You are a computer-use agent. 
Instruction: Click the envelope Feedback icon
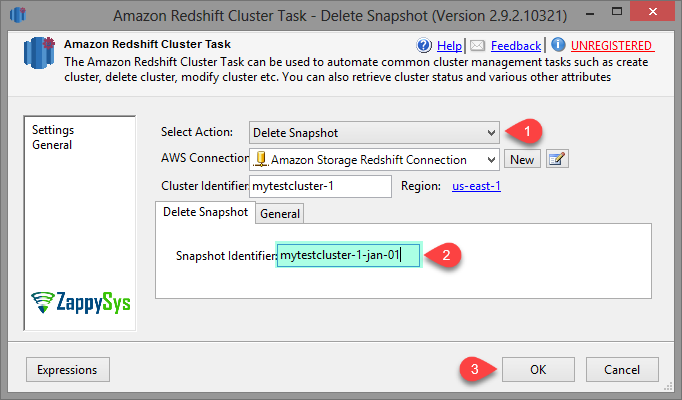coord(478,45)
